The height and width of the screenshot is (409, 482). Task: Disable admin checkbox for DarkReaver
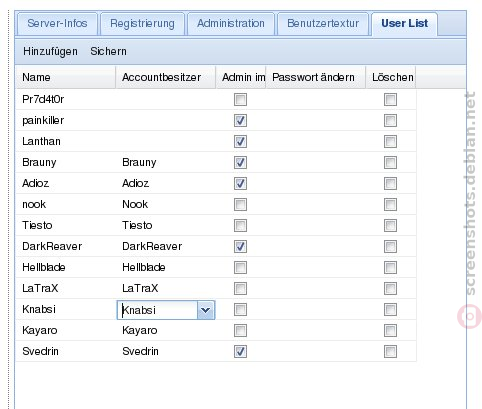(240, 246)
